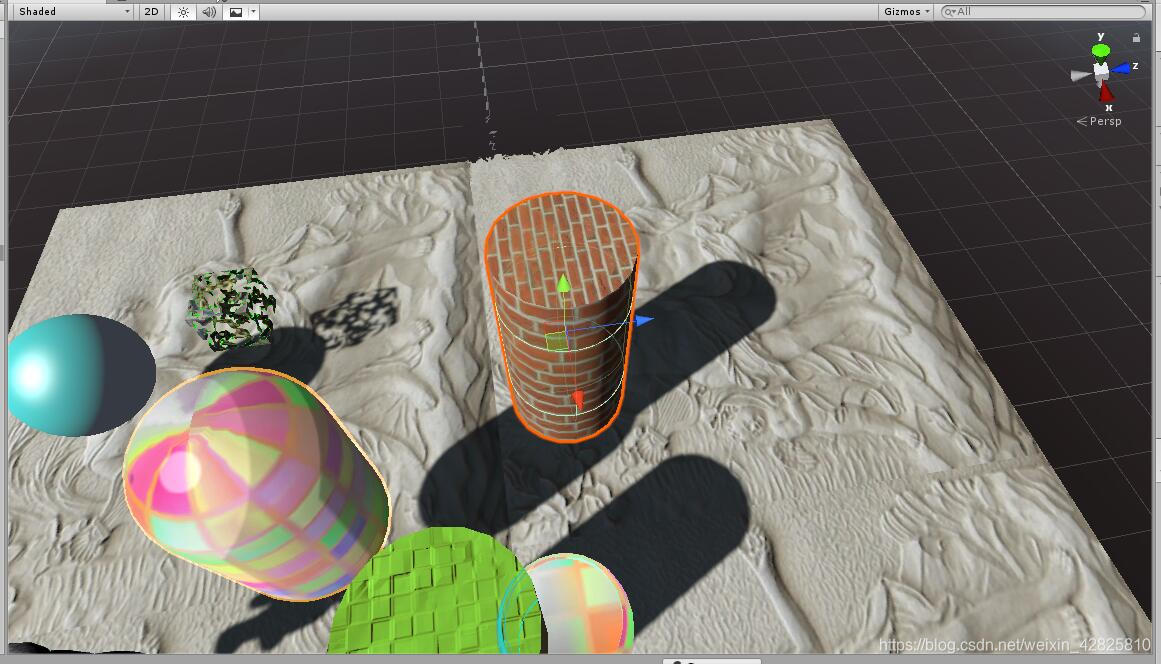The height and width of the screenshot is (664, 1161).
Task: Click the green Y move arrow on the cylinder
Action: pos(563,283)
